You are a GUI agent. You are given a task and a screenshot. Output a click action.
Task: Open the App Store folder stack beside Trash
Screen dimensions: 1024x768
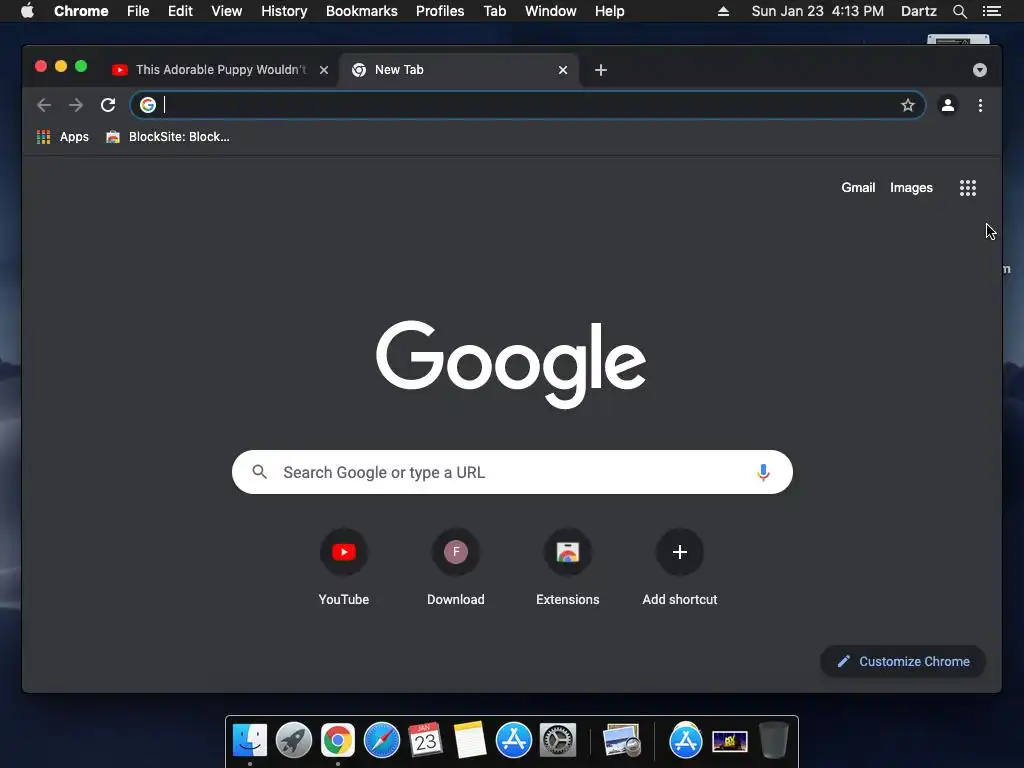pos(685,741)
